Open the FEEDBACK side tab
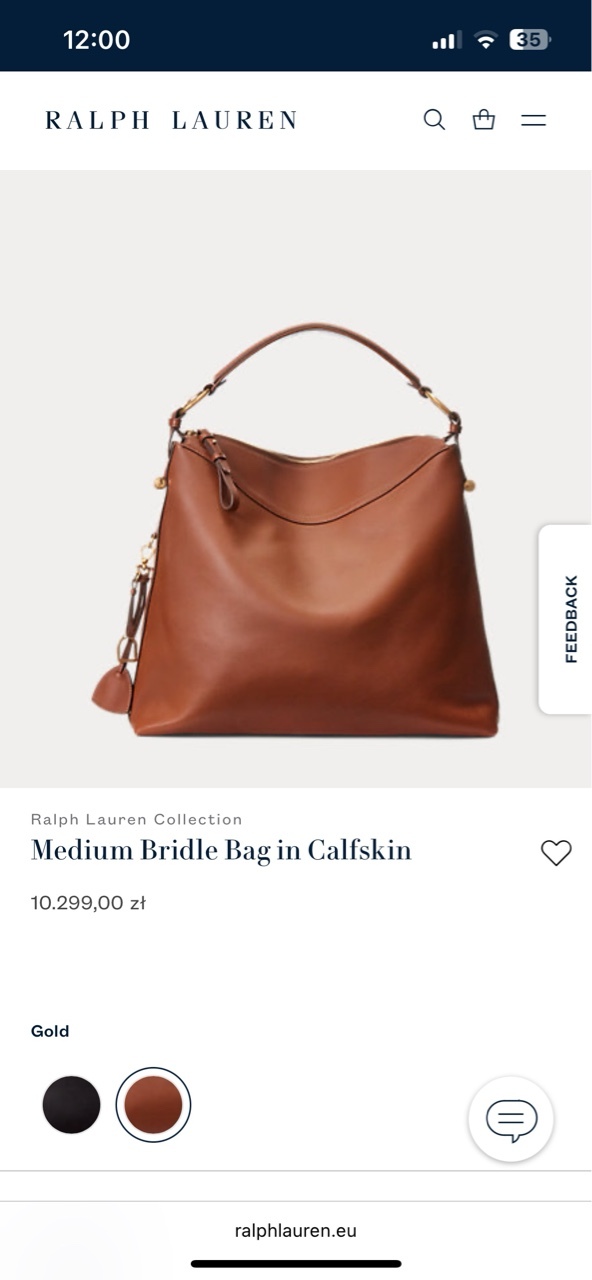The image size is (592, 1280). [x=566, y=619]
